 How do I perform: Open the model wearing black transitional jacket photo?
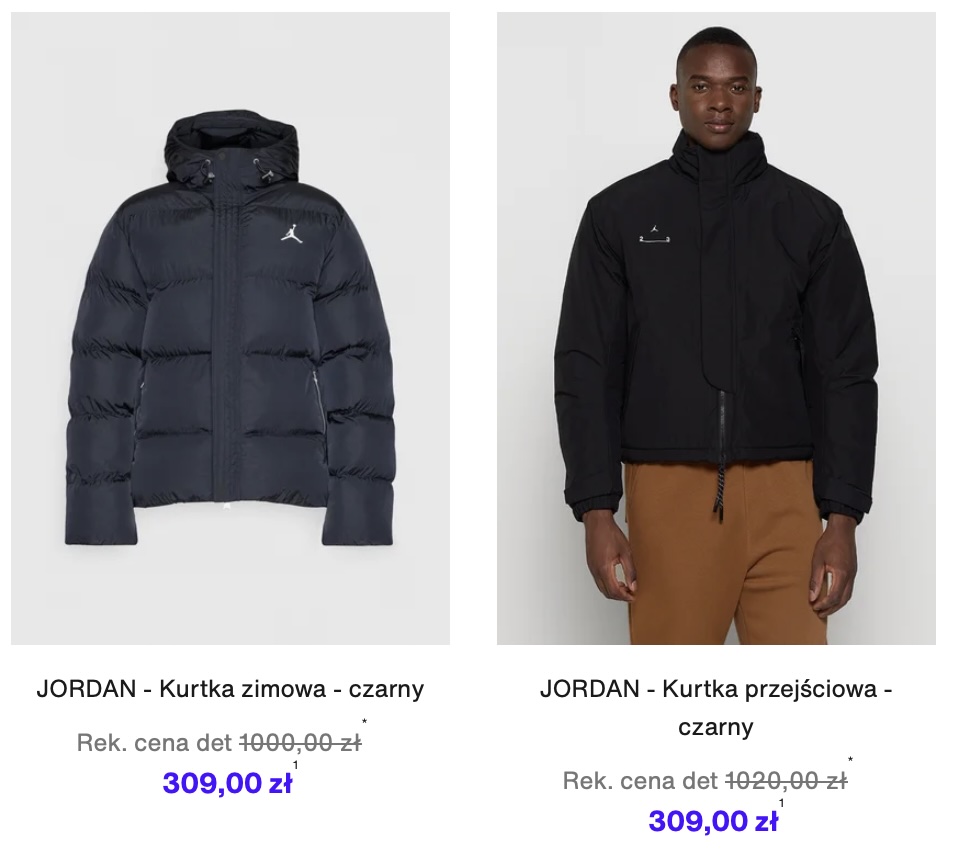[x=716, y=329]
